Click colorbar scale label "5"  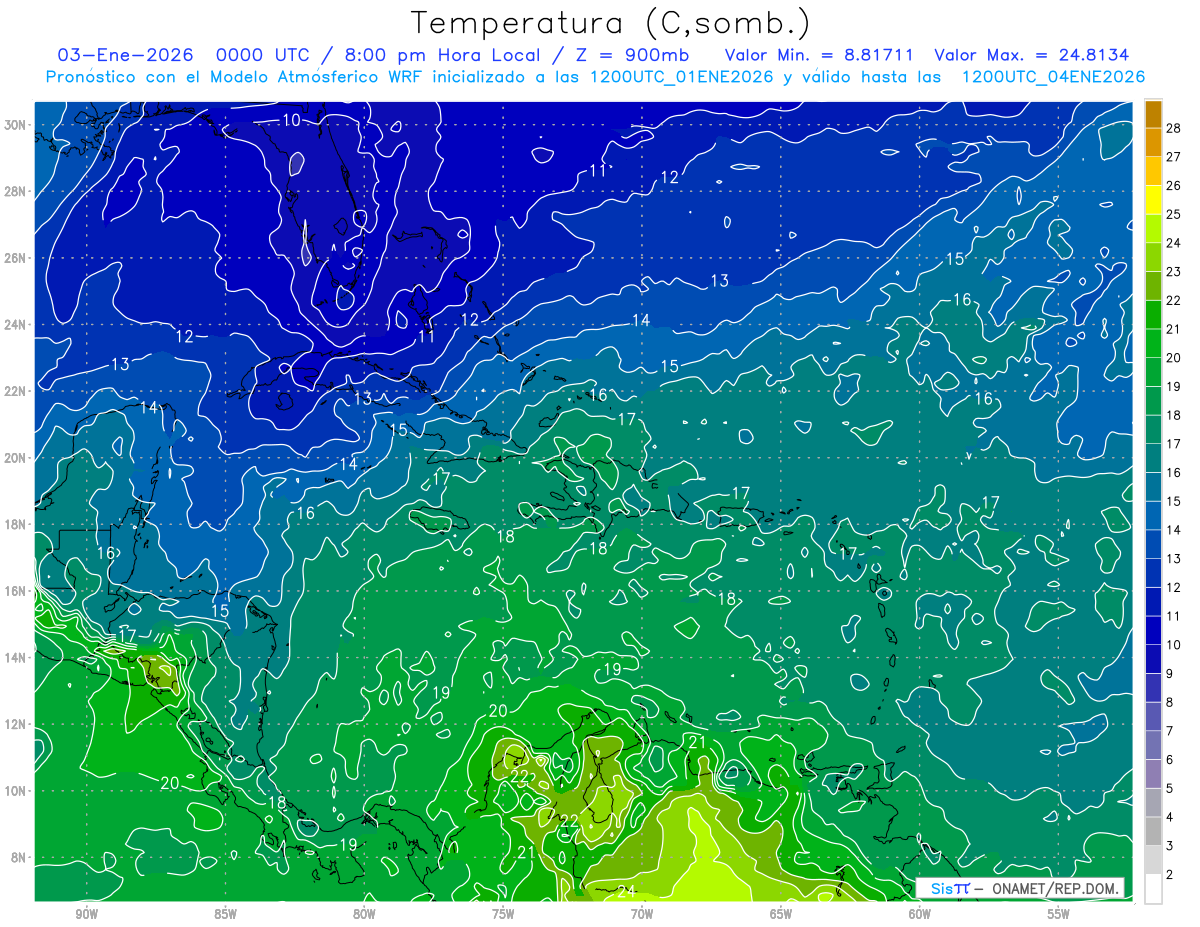point(1171,789)
